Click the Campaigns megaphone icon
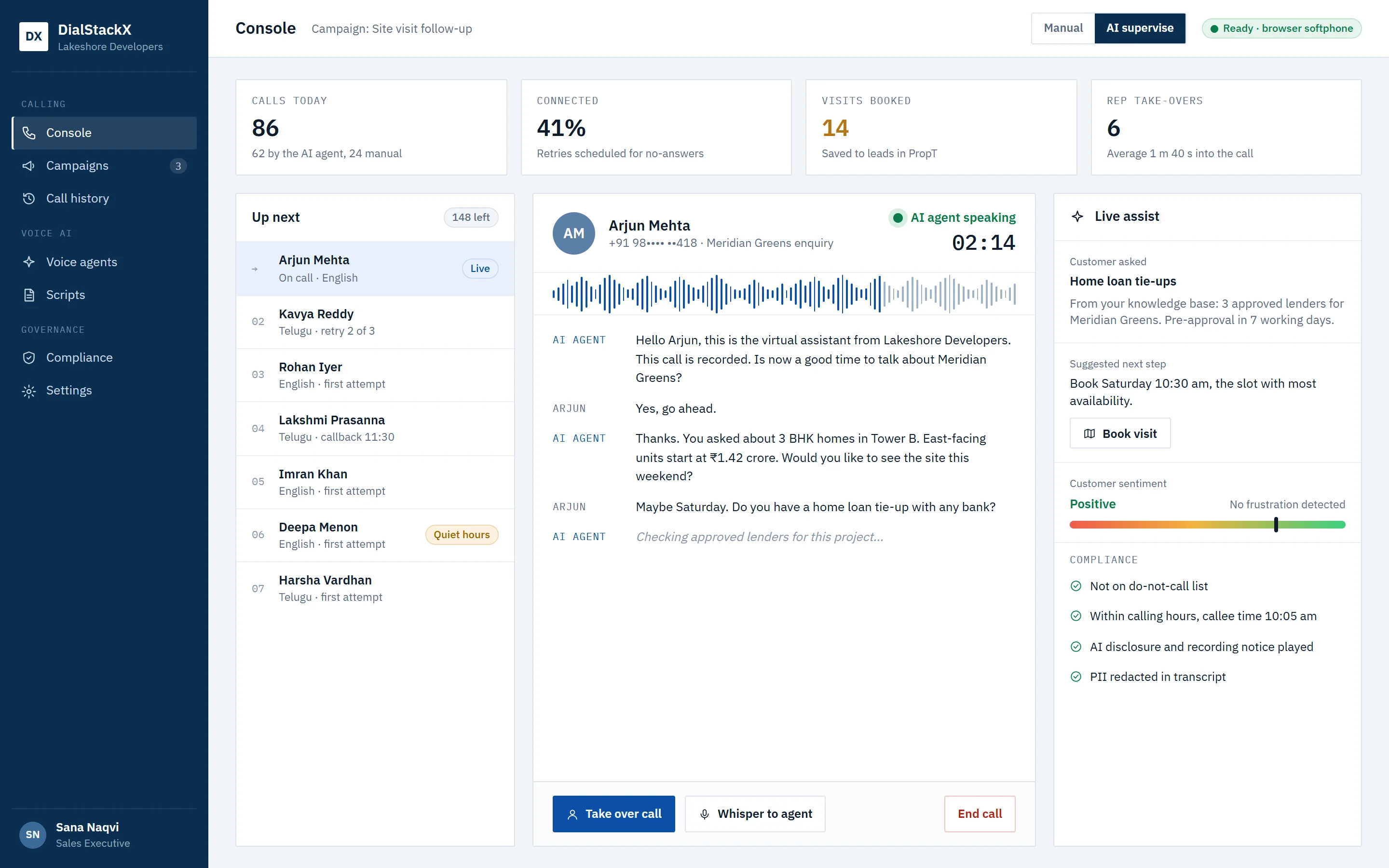The image size is (1389, 868). click(x=29, y=166)
